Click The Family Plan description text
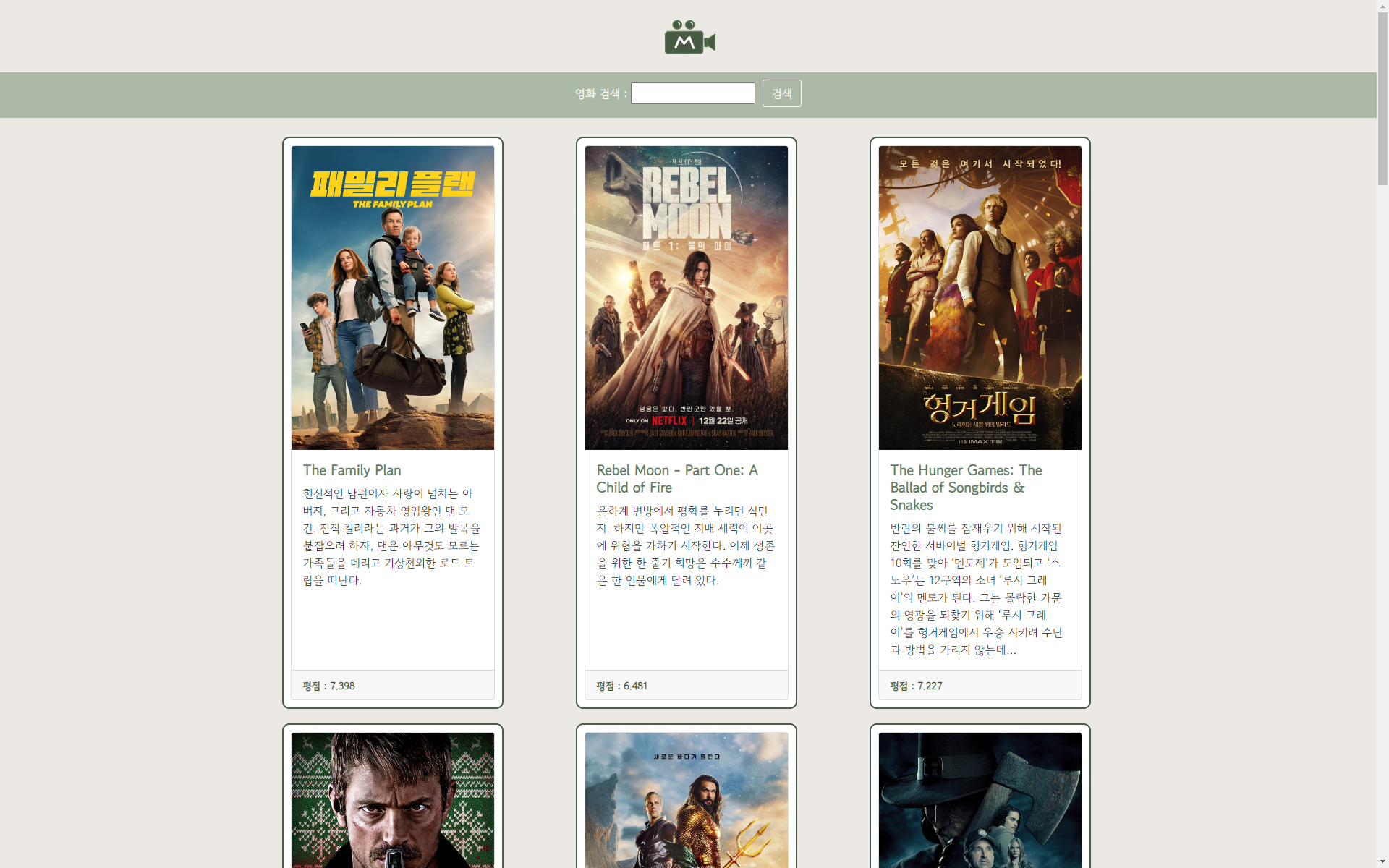 [x=391, y=537]
